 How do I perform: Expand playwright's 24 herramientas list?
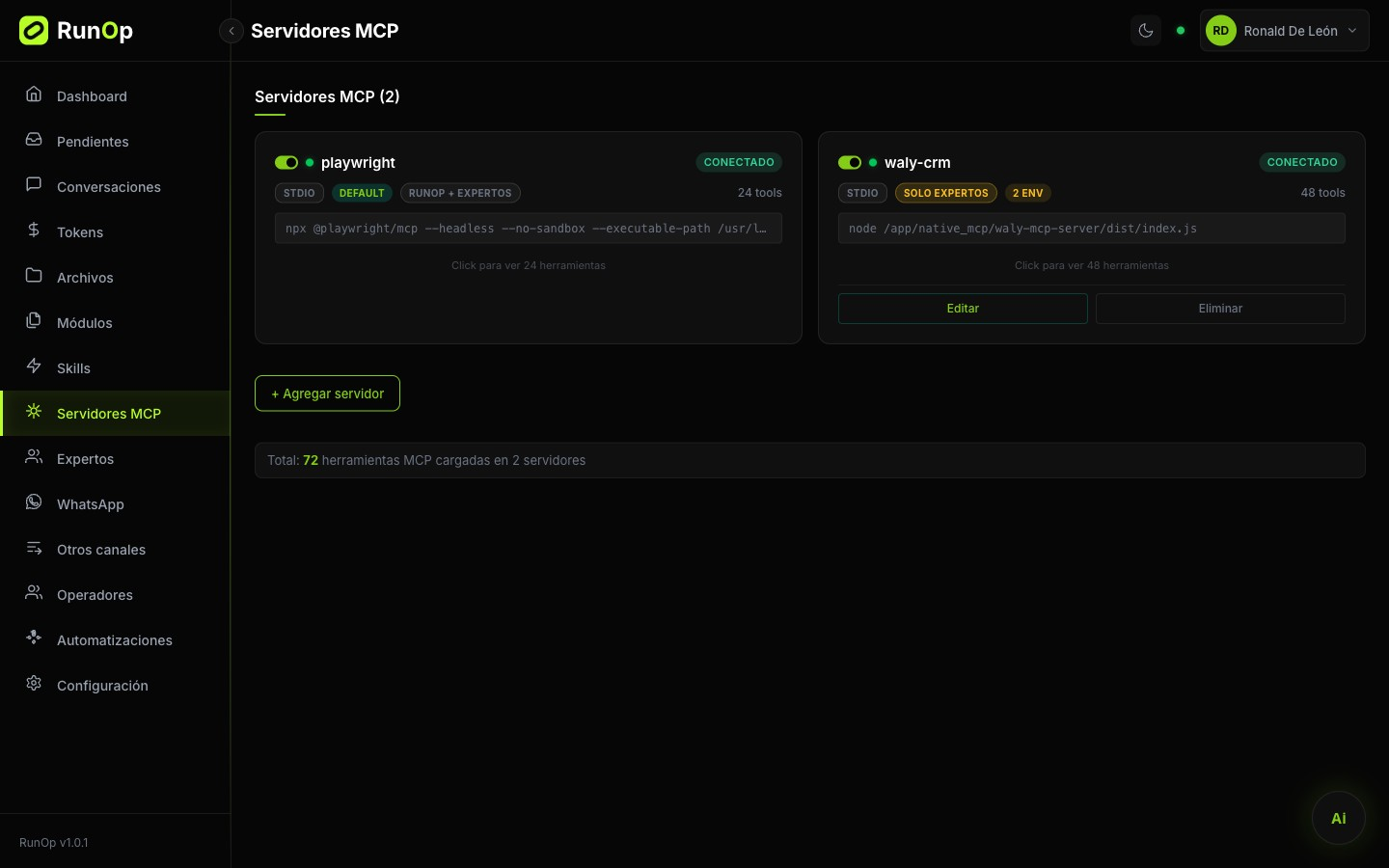point(529,265)
